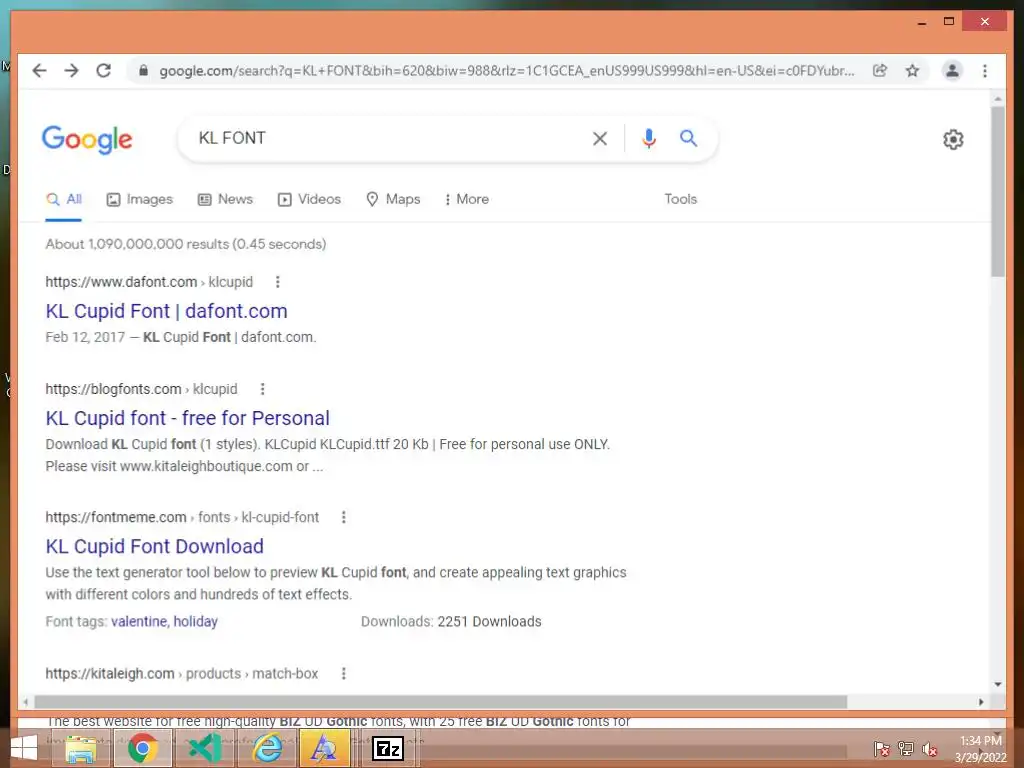Click the vertical scrollbar thumb
Screen dimensions: 1024x768
point(997,191)
